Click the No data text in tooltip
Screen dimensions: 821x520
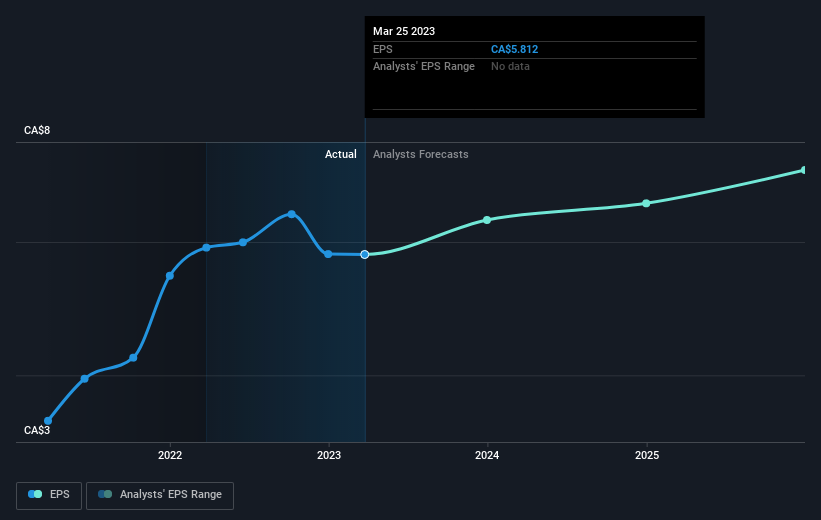point(510,67)
